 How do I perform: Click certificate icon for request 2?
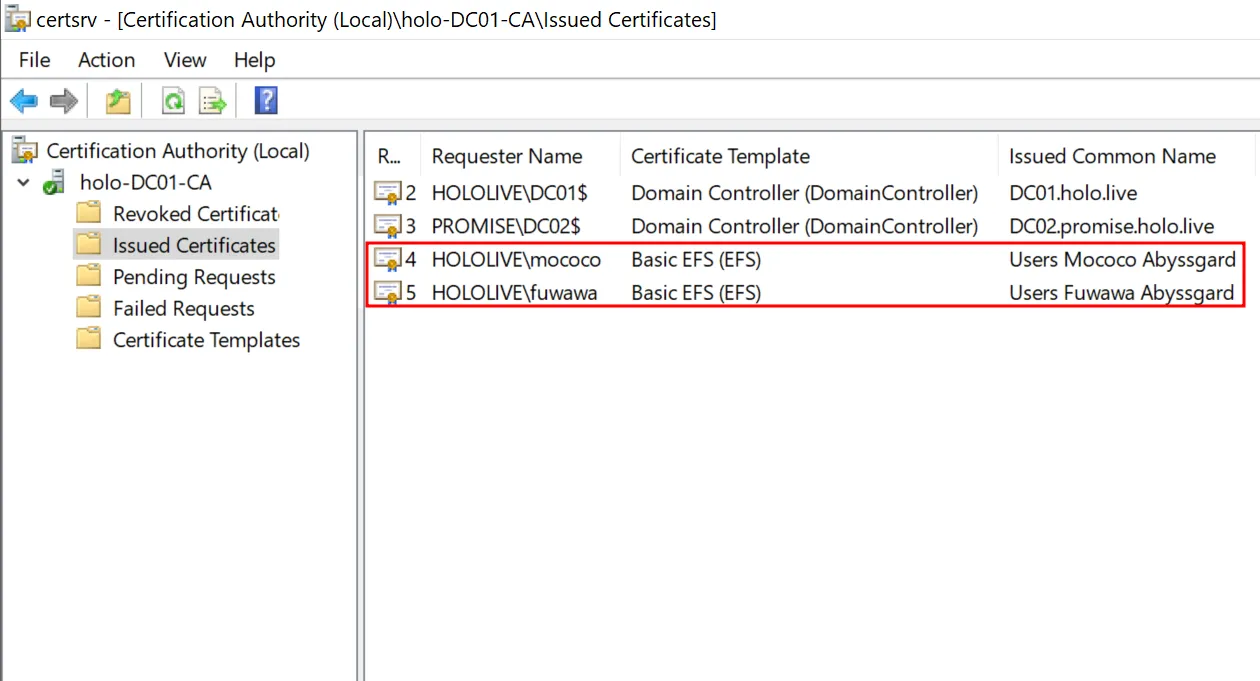[387, 192]
